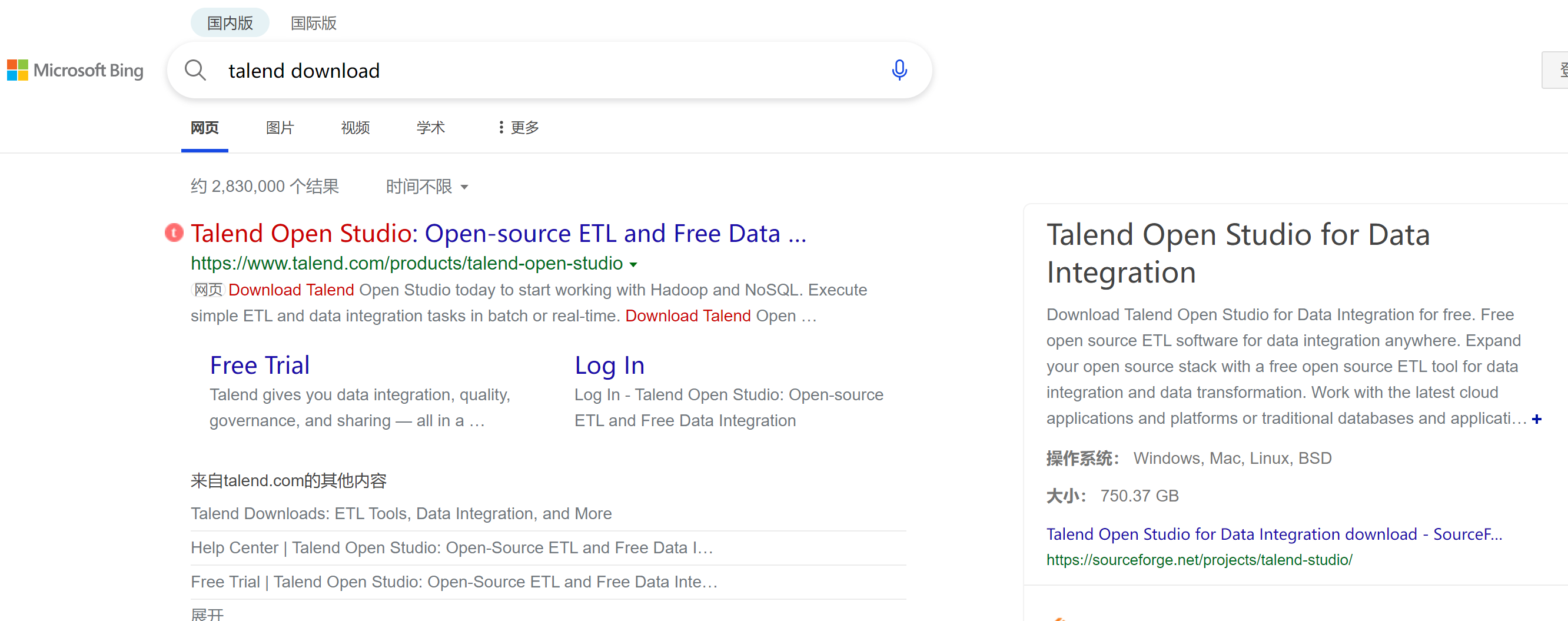Open Talend Open Studio result title link

click(499, 233)
